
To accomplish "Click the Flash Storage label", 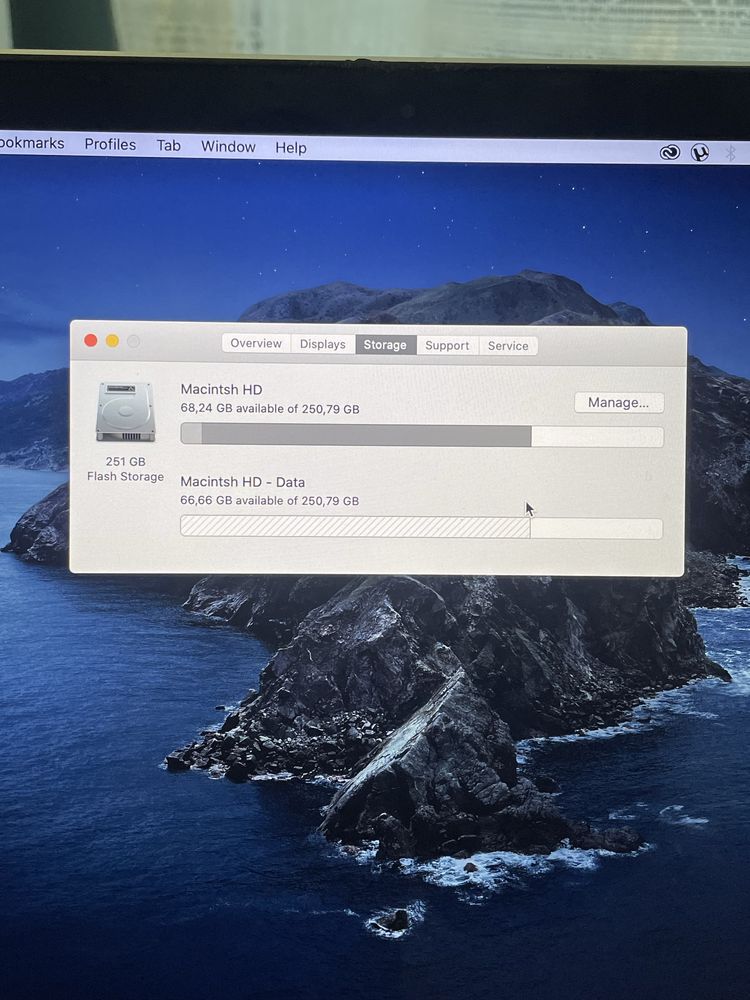I will point(126,476).
